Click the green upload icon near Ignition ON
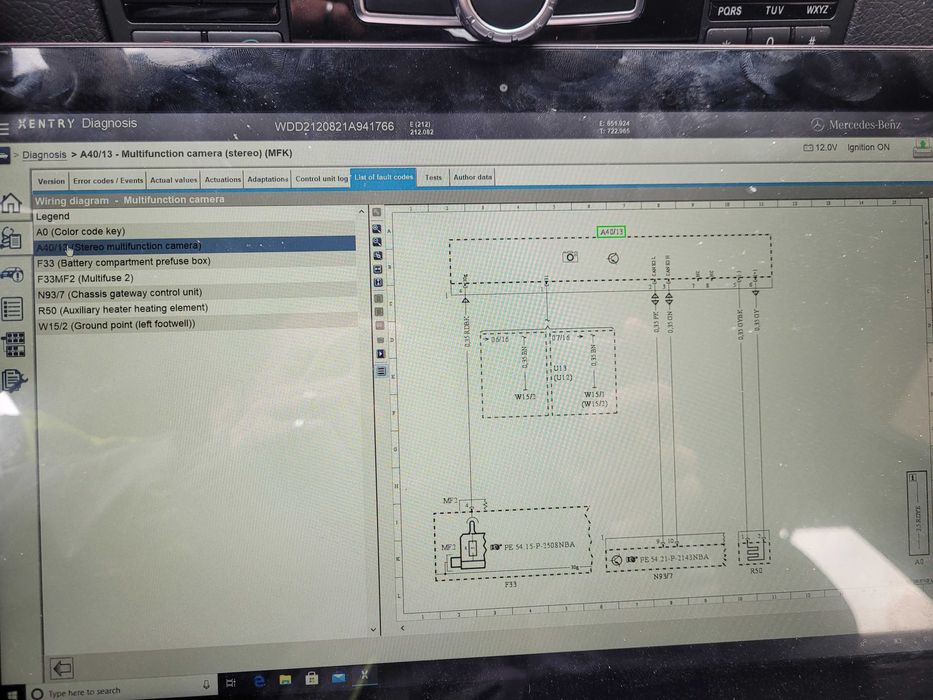Viewport: 933px width, 700px height. [923, 148]
